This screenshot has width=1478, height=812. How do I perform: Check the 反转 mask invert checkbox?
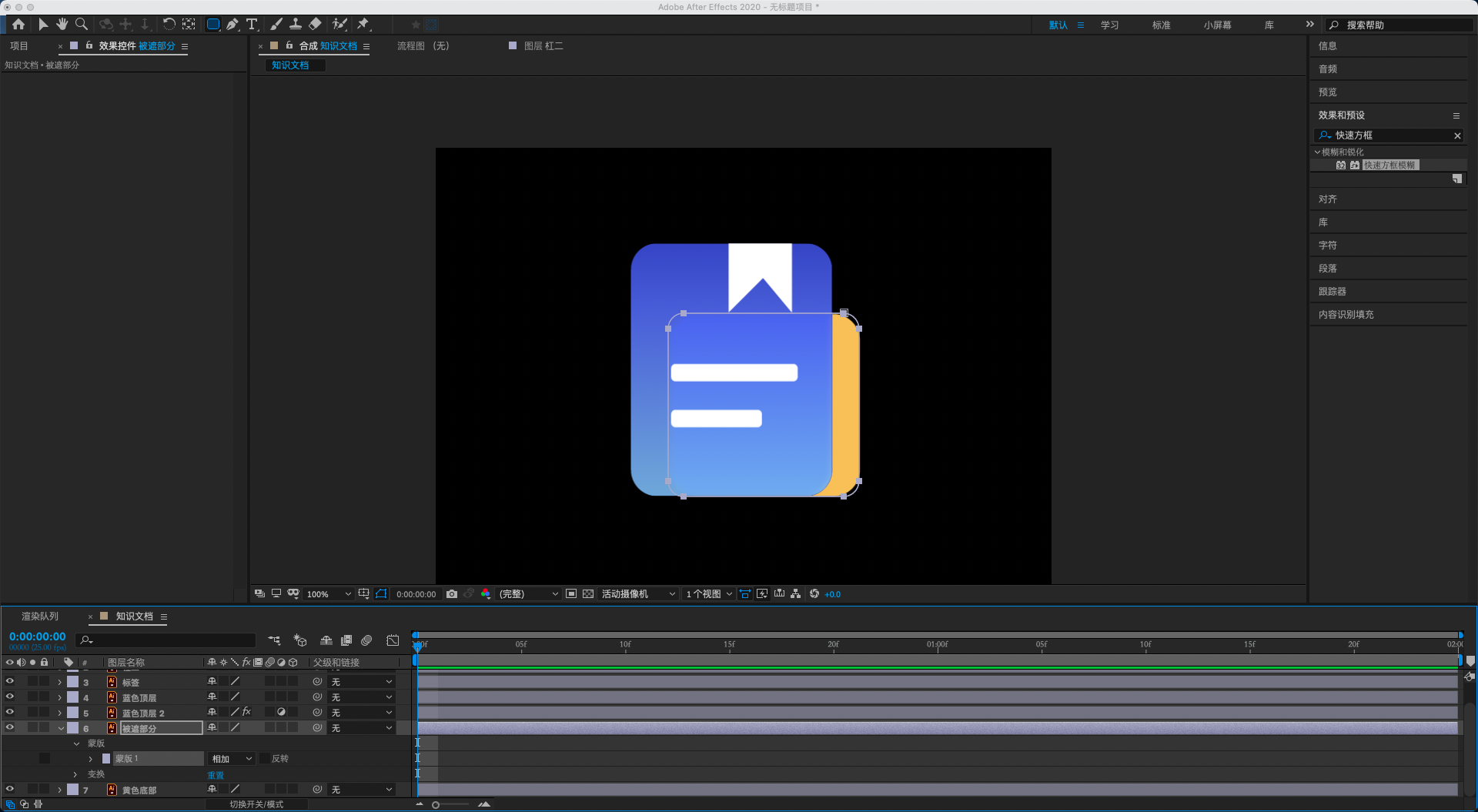click(265, 759)
